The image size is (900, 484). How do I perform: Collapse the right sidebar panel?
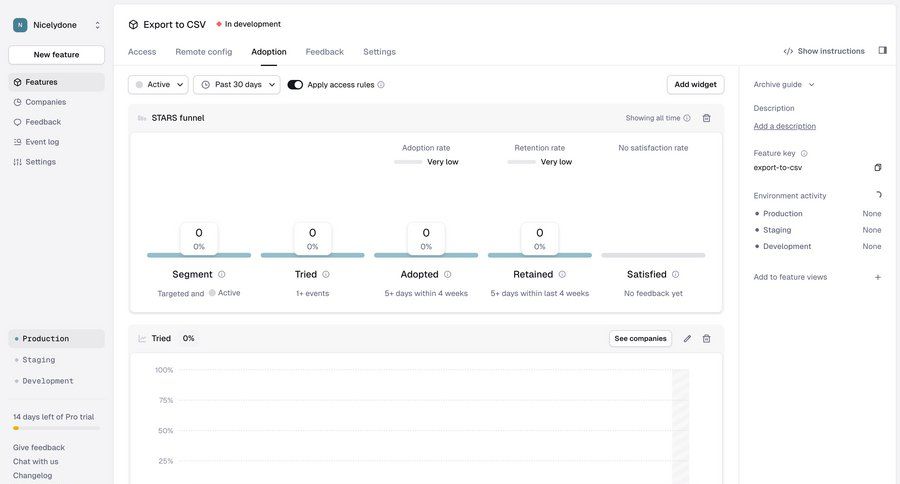tap(882, 51)
